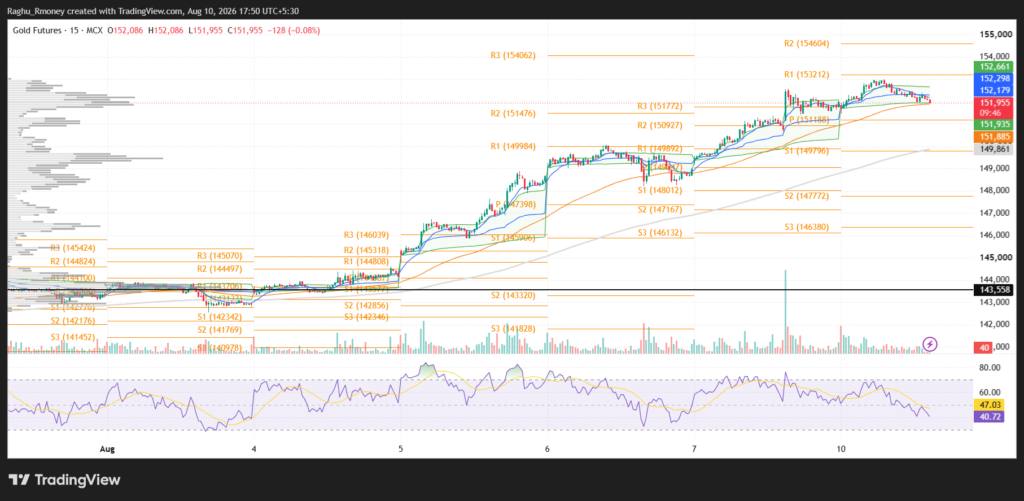Click the 7 date label on time axis

(694, 449)
